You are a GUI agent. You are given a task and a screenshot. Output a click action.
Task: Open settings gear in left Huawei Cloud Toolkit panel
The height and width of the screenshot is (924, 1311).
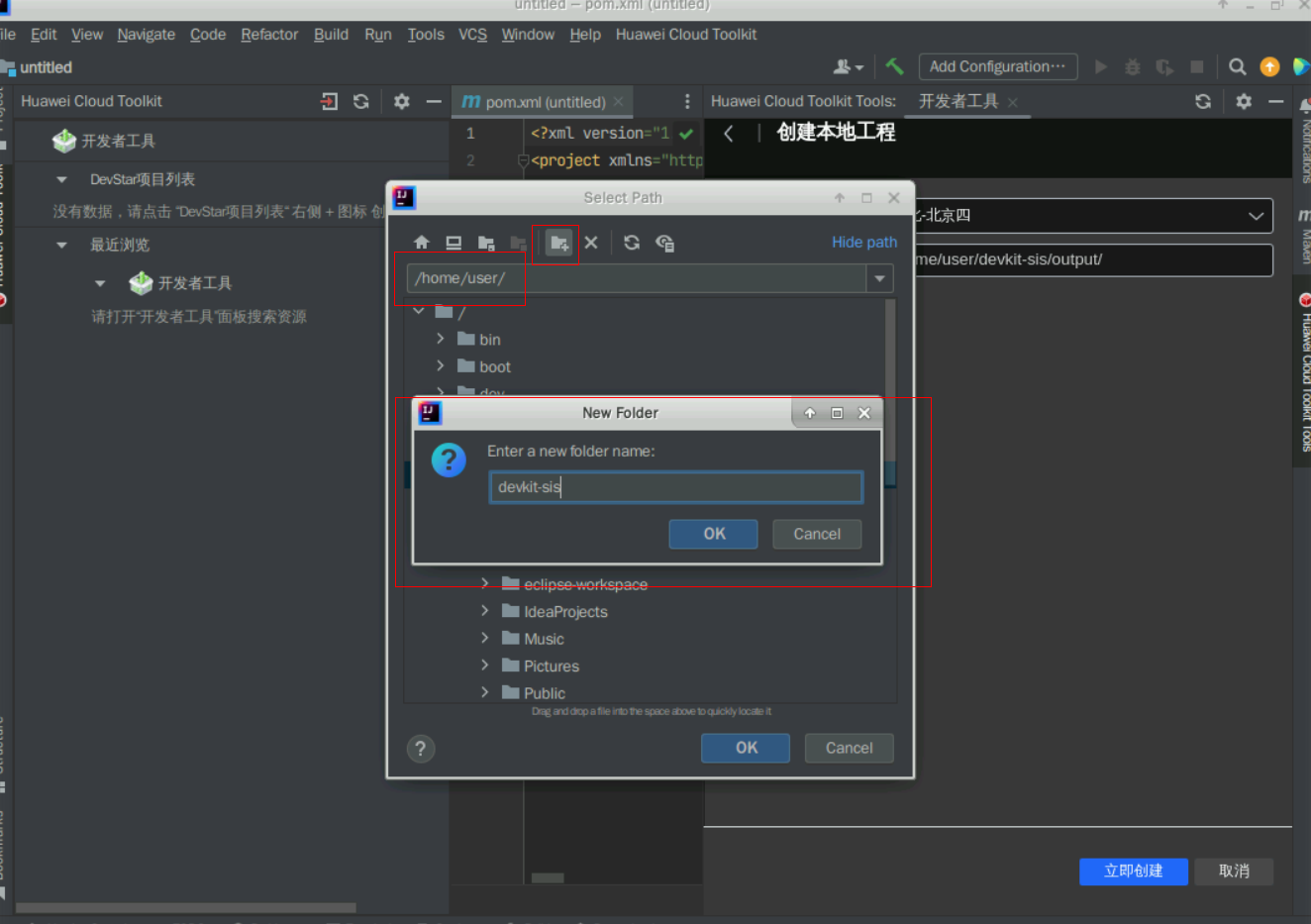click(x=401, y=101)
